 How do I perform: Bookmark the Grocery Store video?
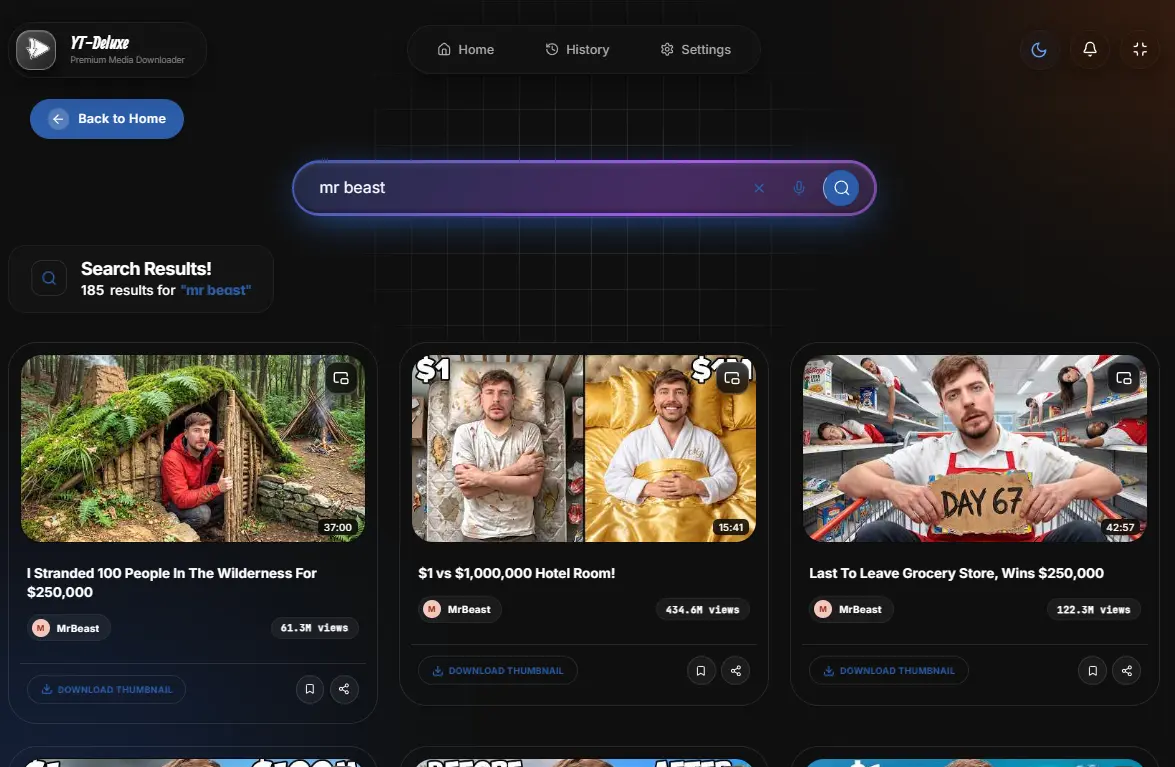1092,670
